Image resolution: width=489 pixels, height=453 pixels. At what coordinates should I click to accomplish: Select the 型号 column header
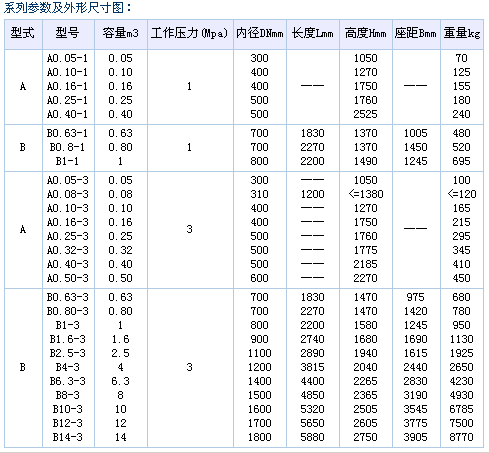click(68, 34)
